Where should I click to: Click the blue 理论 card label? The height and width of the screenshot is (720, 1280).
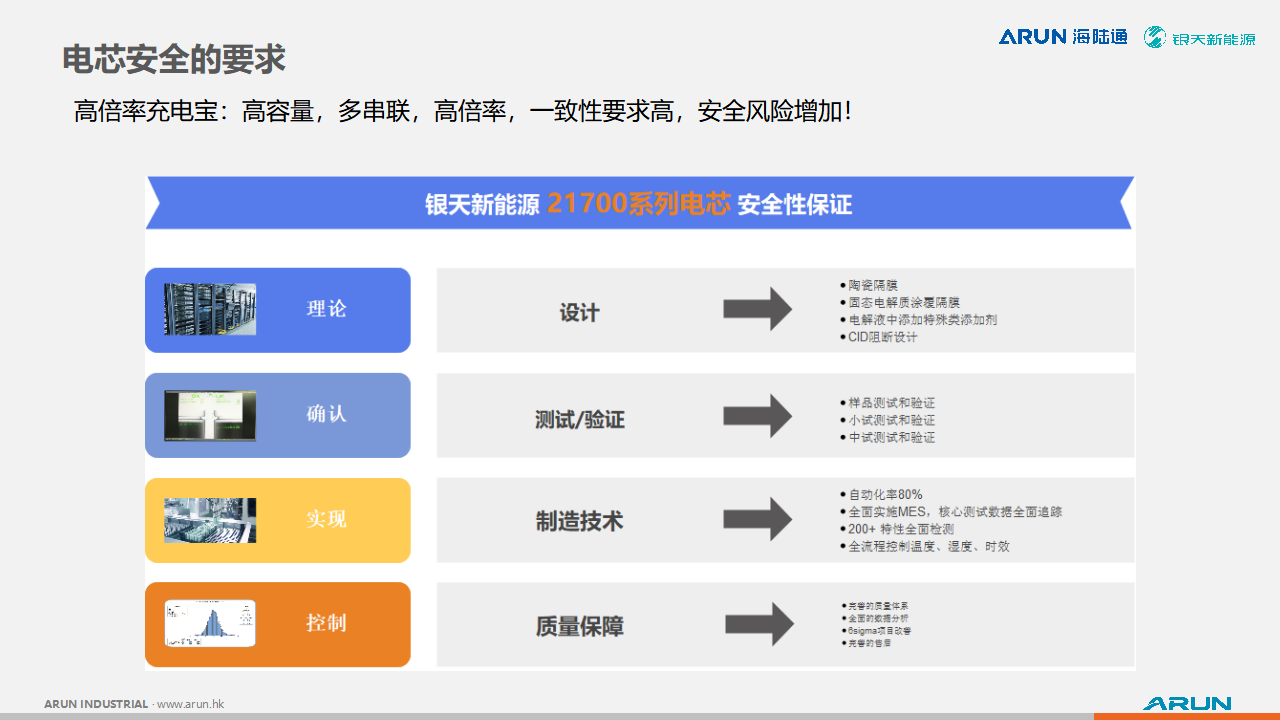[326, 309]
